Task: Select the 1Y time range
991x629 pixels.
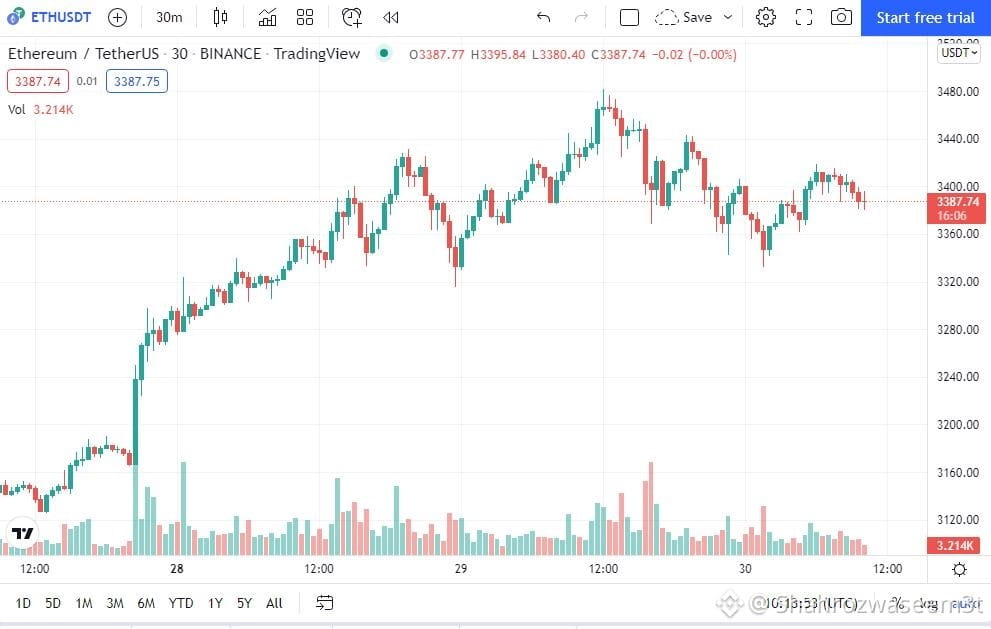Action: [x=216, y=603]
